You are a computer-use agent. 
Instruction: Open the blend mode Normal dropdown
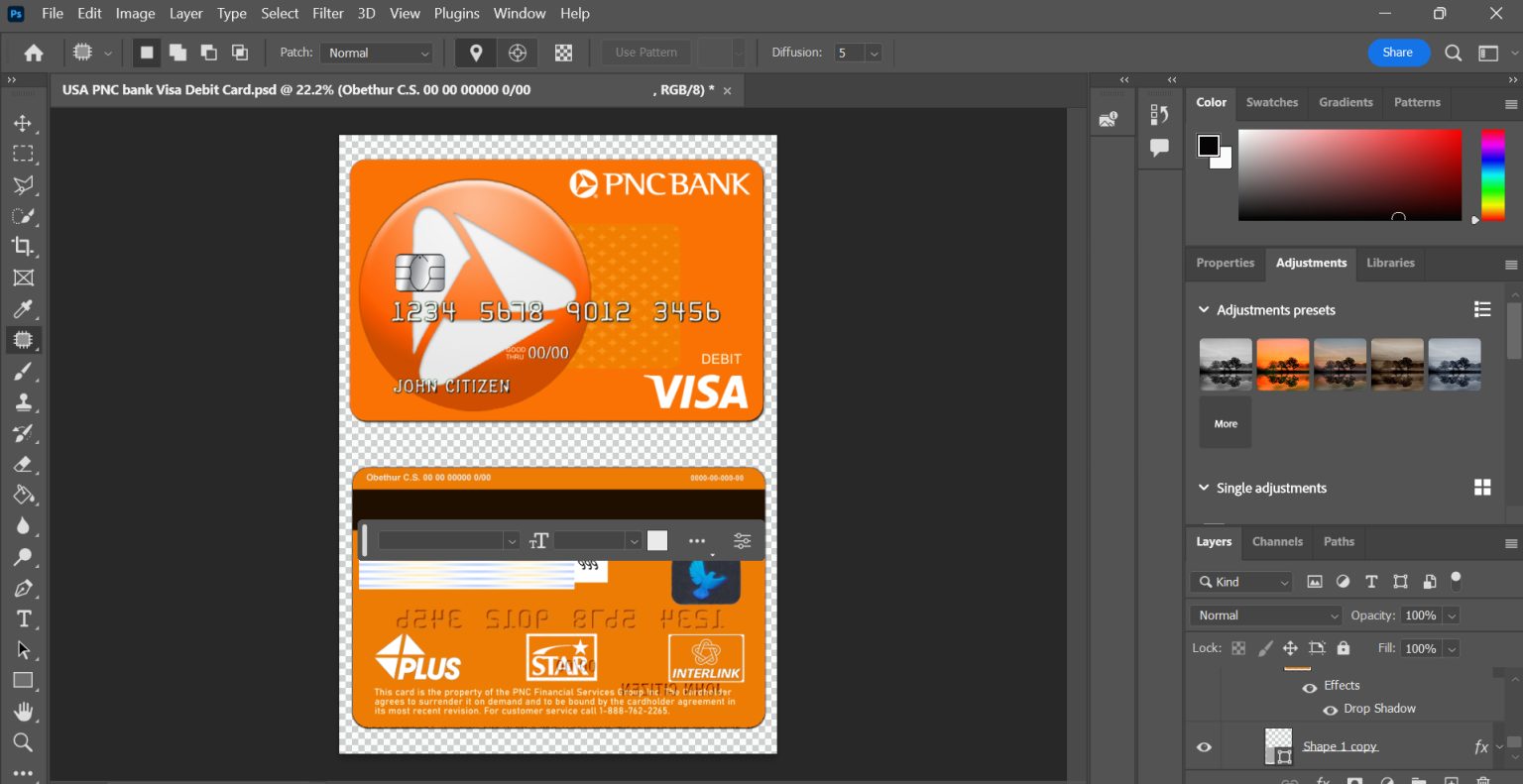click(1265, 616)
